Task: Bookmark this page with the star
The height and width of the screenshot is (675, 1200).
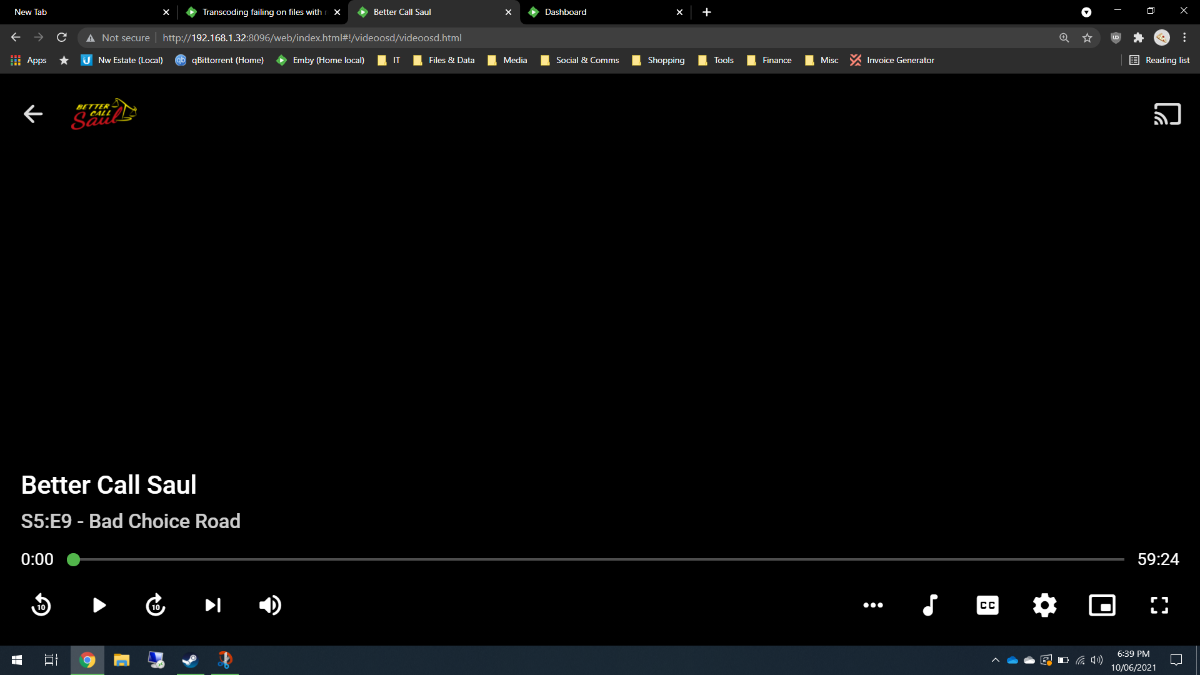Action: pos(1087,37)
